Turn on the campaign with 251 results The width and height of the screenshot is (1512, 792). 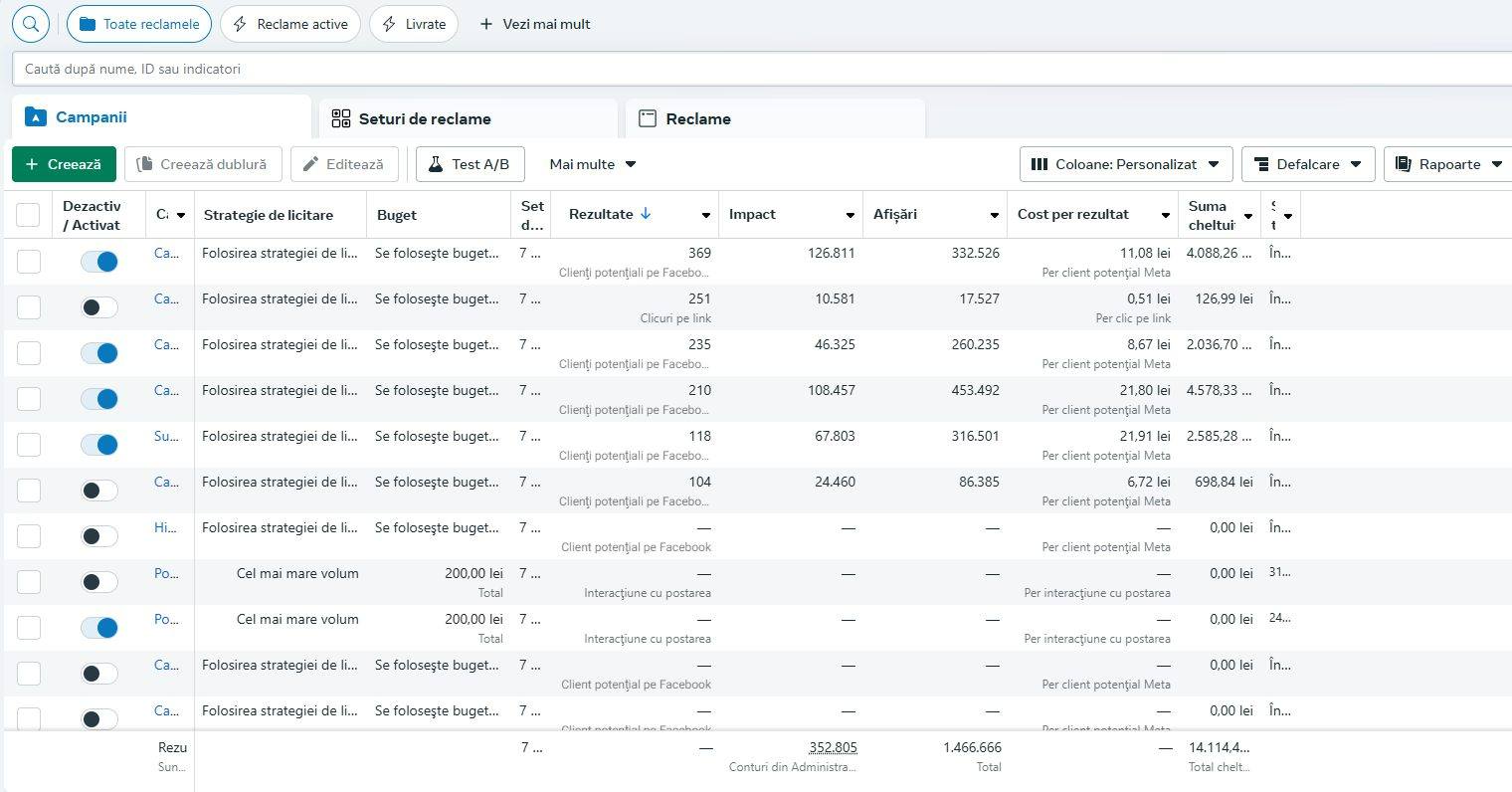[x=99, y=307]
